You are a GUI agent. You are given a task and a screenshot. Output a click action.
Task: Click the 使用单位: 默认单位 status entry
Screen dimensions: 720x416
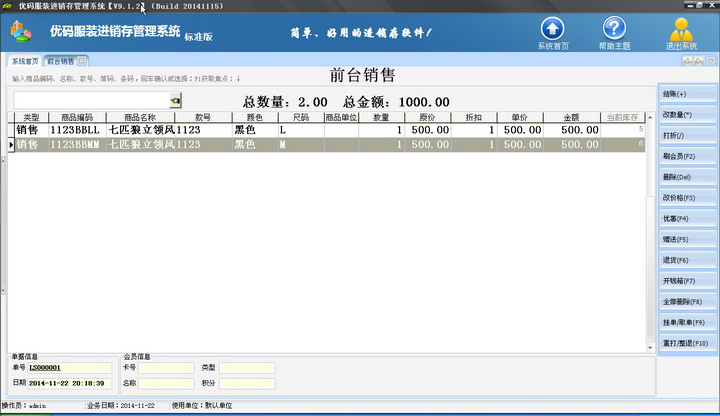(202, 406)
